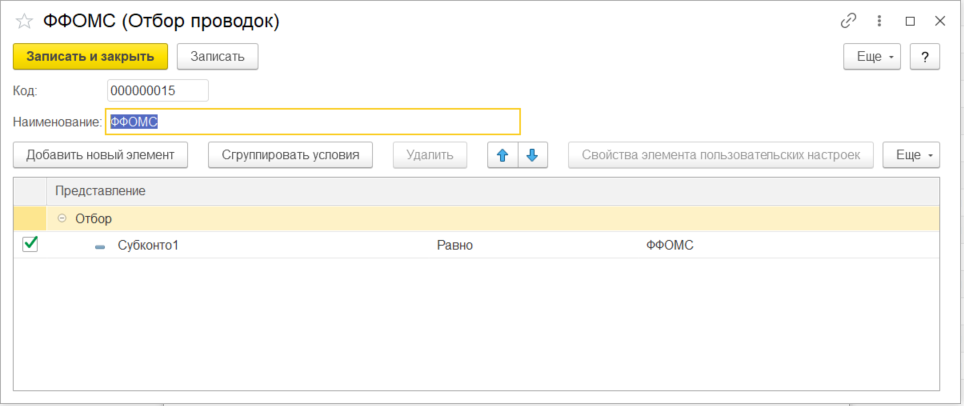Uncheck the Субконто1 filter checkbox
The image size is (964, 406).
pyautogui.click(x=30, y=244)
